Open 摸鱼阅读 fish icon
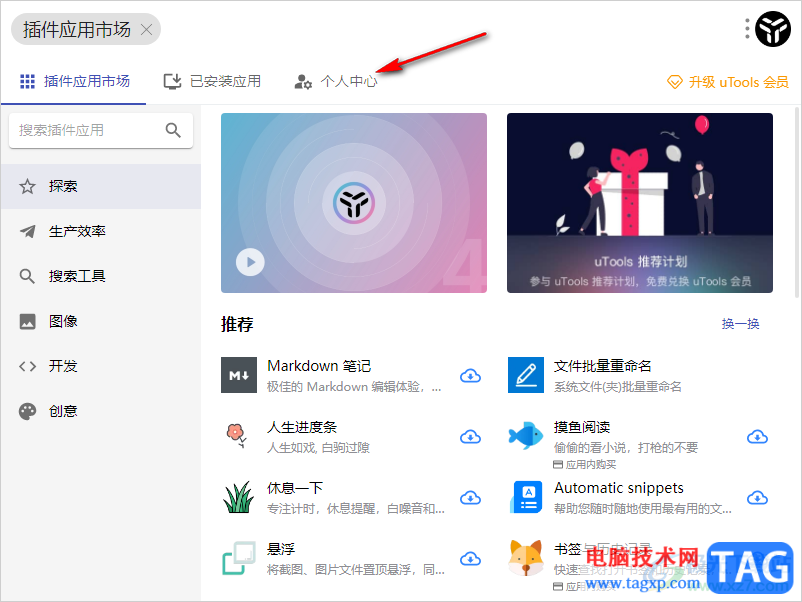Image resolution: width=802 pixels, height=602 pixels. pos(526,436)
